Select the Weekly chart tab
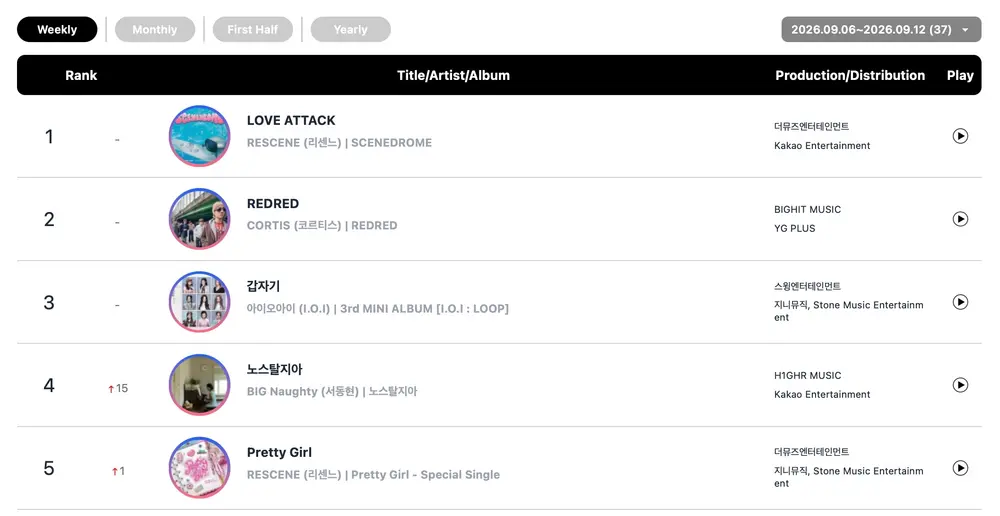The image size is (1000, 516). coord(57,29)
